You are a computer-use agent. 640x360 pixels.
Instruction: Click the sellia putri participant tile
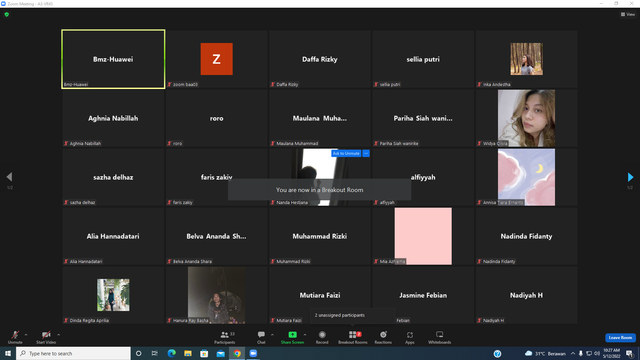(423, 59)
